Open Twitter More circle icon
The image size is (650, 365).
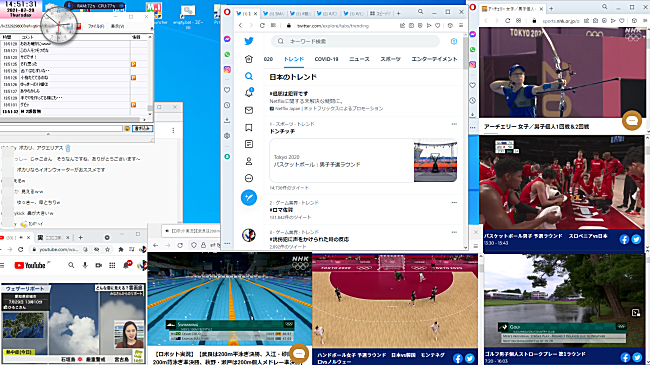(x=249, y=178)
